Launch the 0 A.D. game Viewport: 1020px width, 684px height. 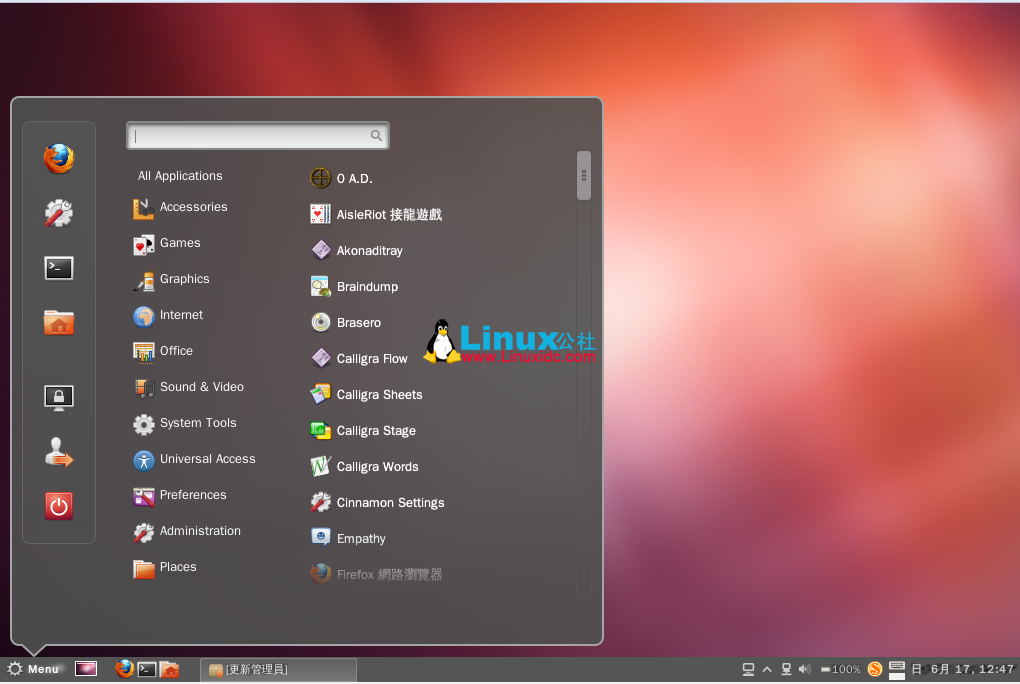341,178
